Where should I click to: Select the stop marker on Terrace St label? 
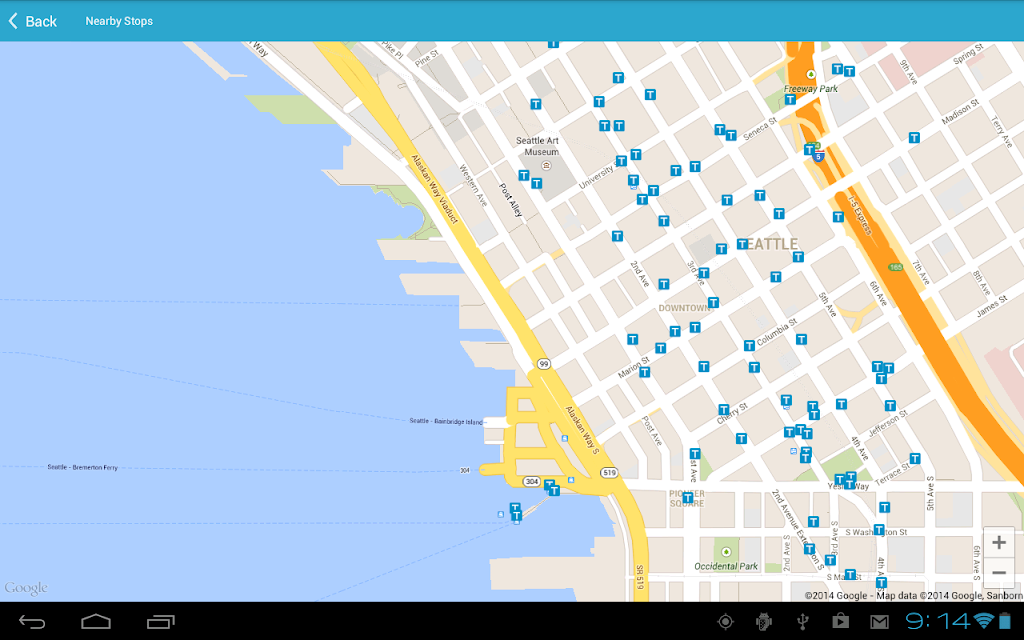coord(915,458)
